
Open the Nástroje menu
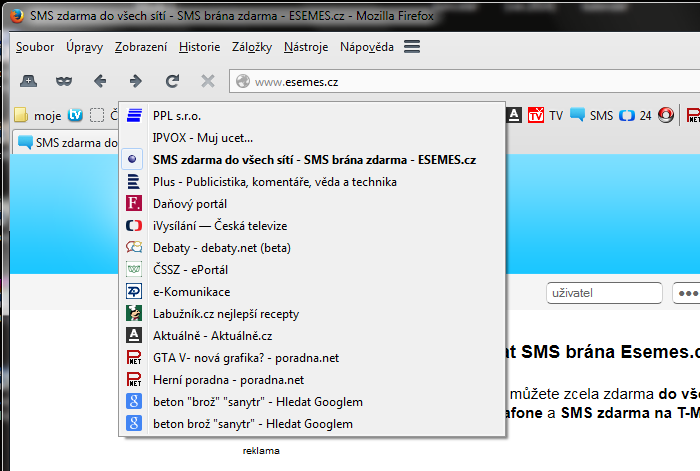coord(306,47)
